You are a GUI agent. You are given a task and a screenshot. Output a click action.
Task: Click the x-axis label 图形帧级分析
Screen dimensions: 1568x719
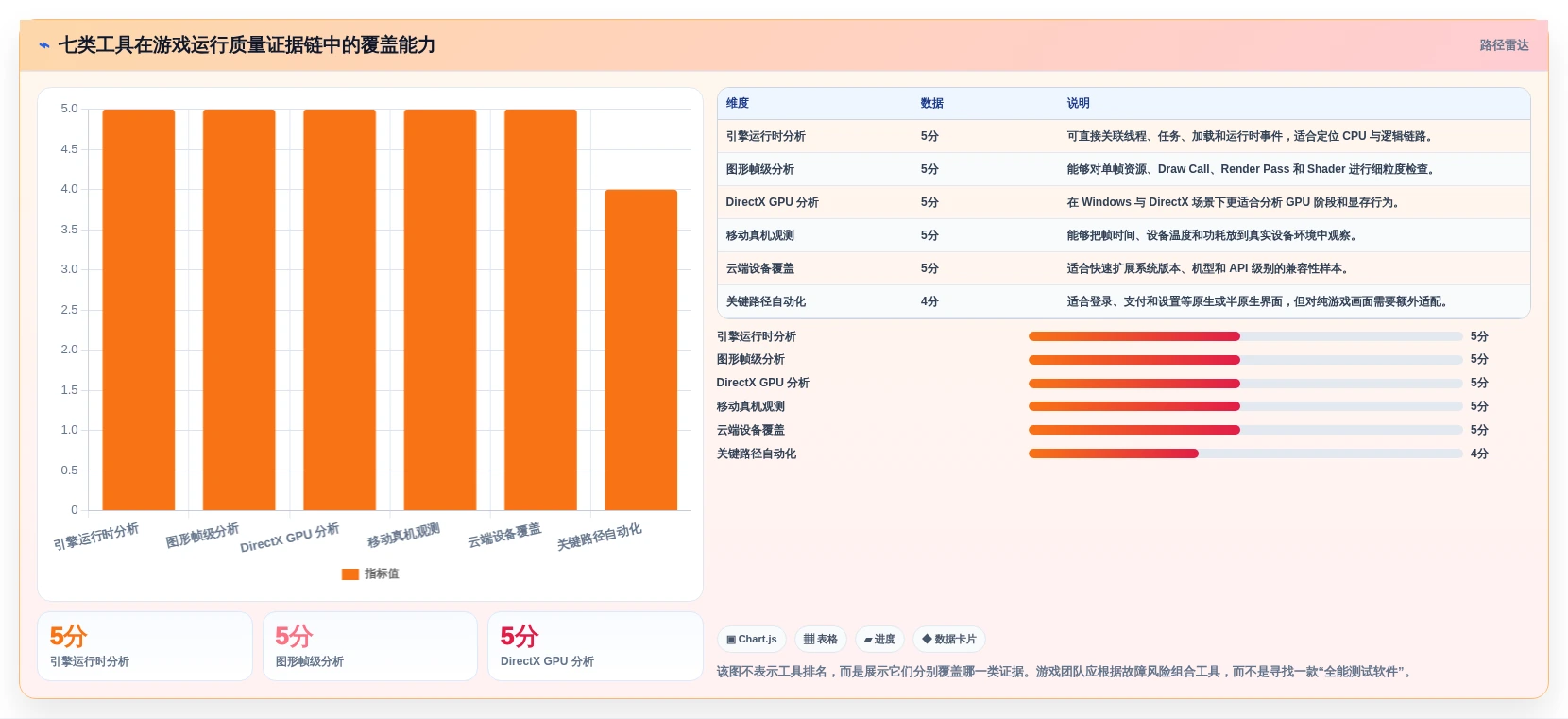[x=202, y=535]
